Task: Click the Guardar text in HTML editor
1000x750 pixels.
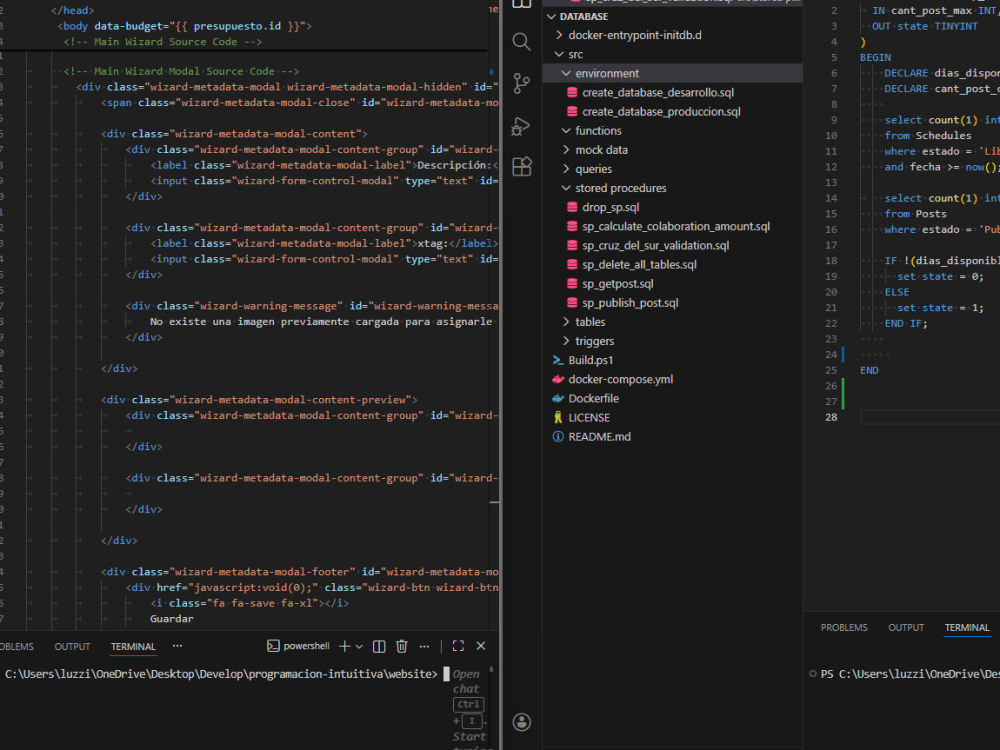Action: pyautogui.click(x=172, y=619)
